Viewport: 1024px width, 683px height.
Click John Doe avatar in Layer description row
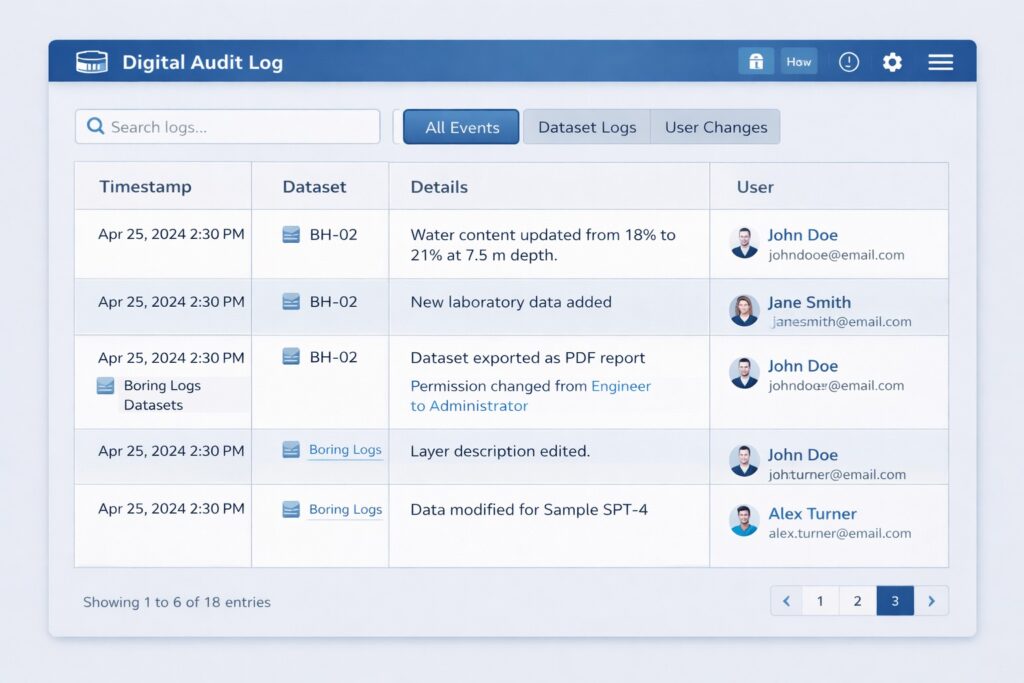(x=744, y=461)
